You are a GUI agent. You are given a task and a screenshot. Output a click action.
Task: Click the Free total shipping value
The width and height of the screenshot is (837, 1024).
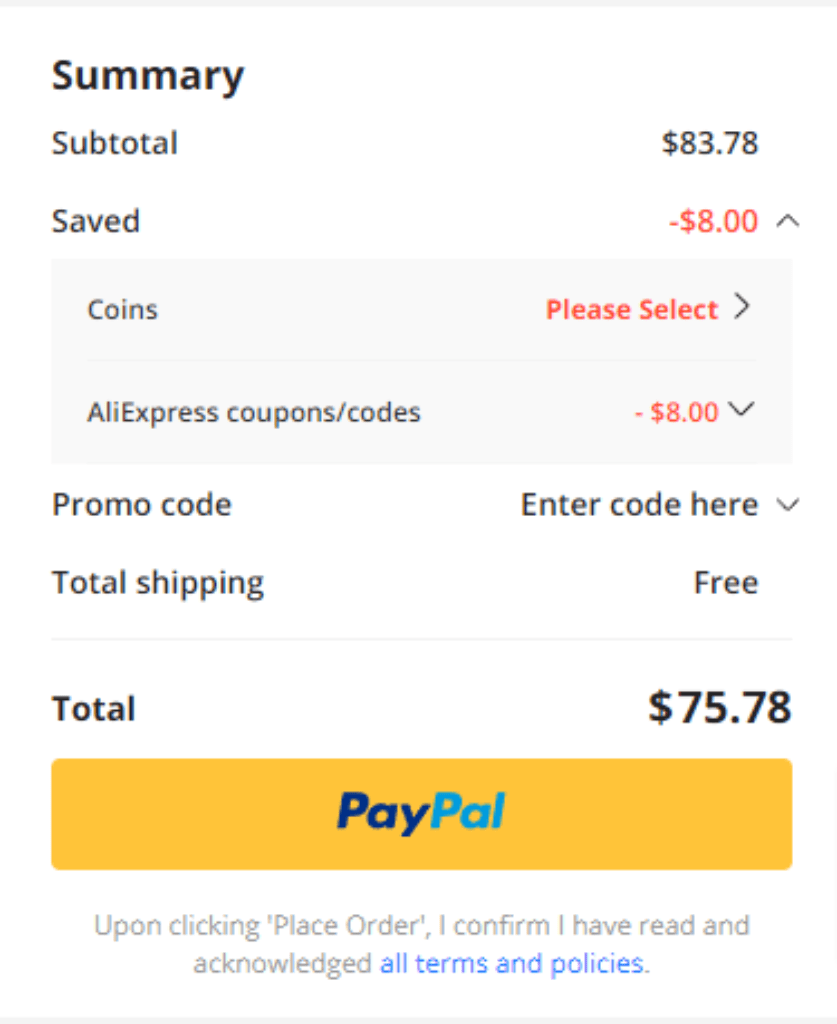point(726,583)
